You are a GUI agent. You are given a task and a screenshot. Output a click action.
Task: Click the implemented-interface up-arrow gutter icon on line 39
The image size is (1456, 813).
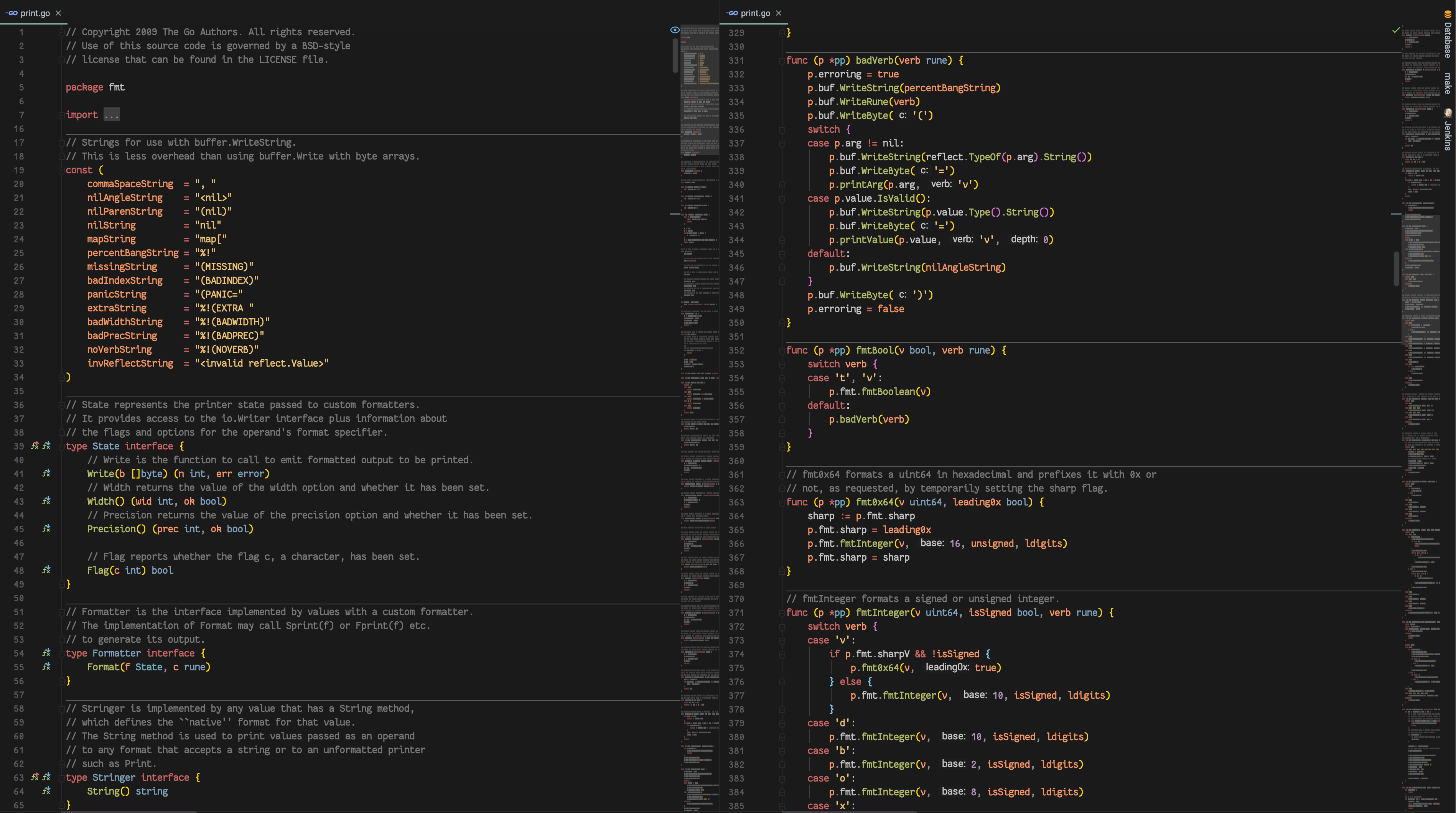click(x=35, y=446)
